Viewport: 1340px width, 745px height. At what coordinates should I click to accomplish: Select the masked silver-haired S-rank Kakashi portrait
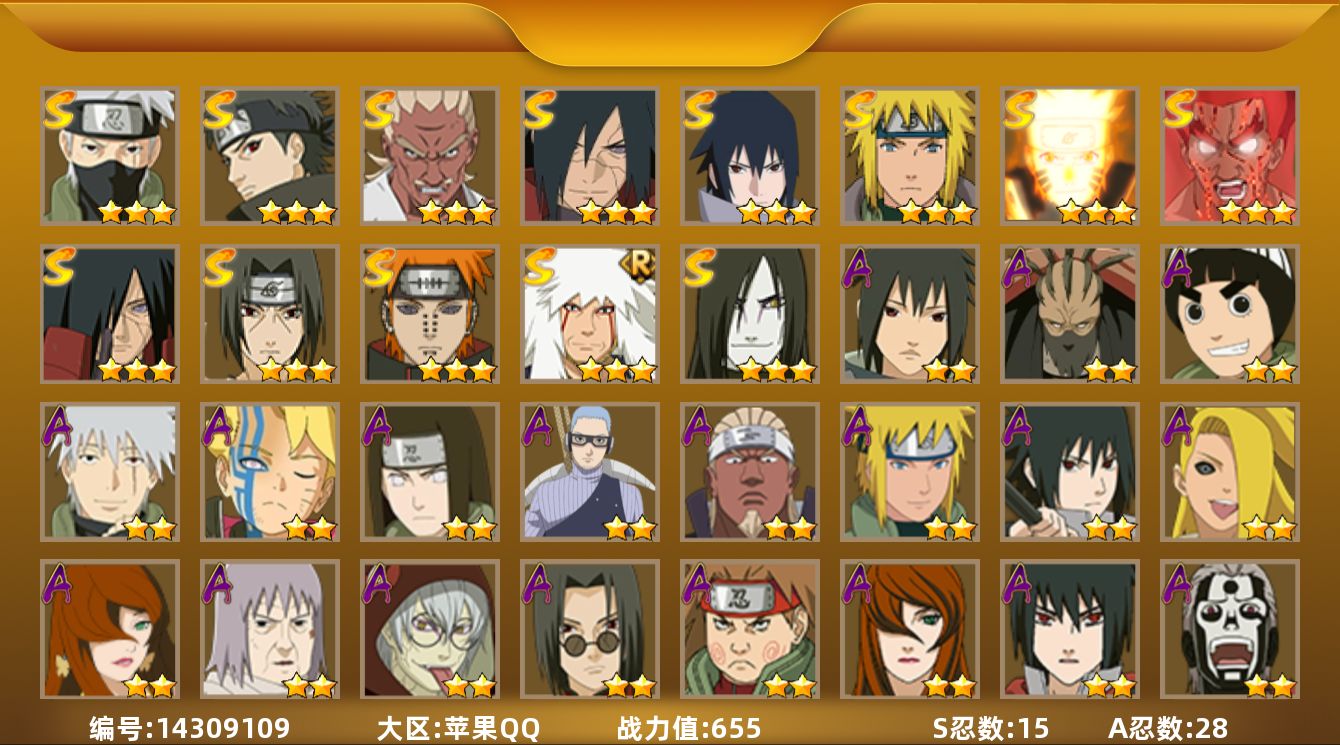tap(110, 156)
